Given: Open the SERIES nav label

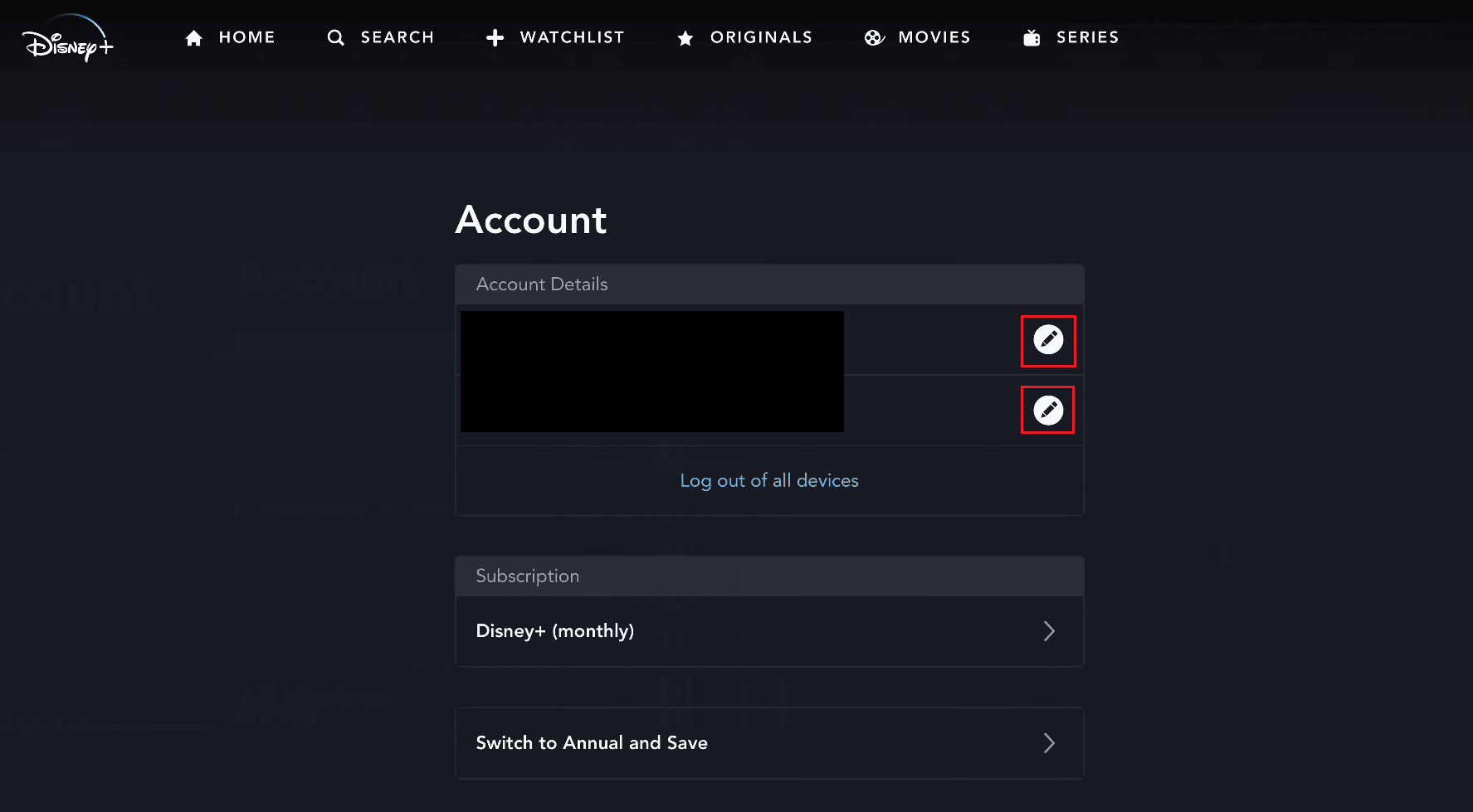Looking at the screenshot, I should click(1087, 37).
